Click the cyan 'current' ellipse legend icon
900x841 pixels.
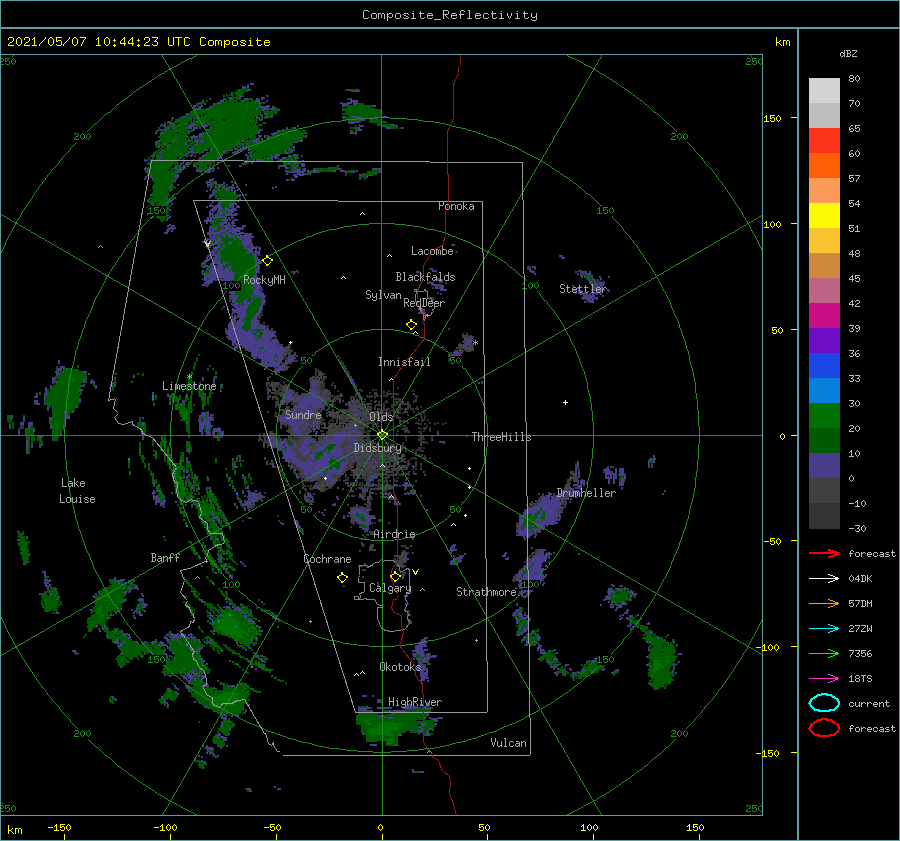(x=824, y=703)
